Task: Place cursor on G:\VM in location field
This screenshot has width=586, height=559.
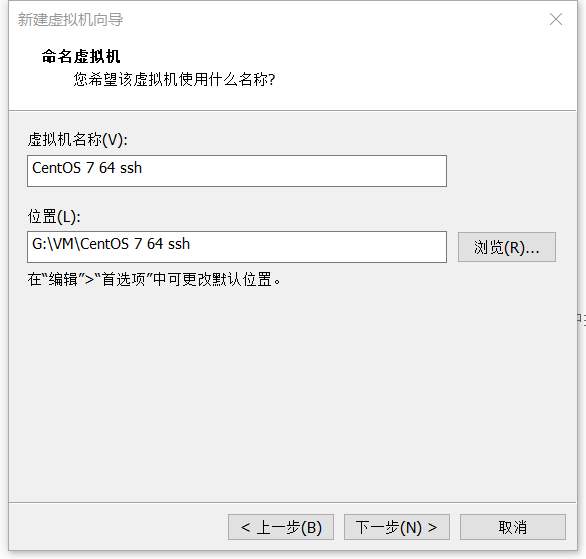Action: (x=53, y=244)
